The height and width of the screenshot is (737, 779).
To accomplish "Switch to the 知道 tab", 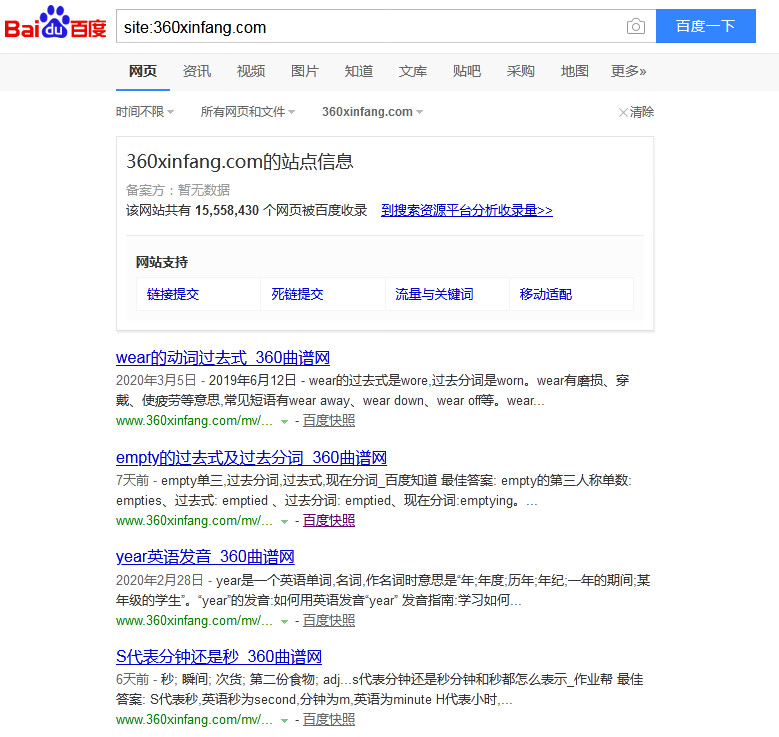I will [359, 72].
